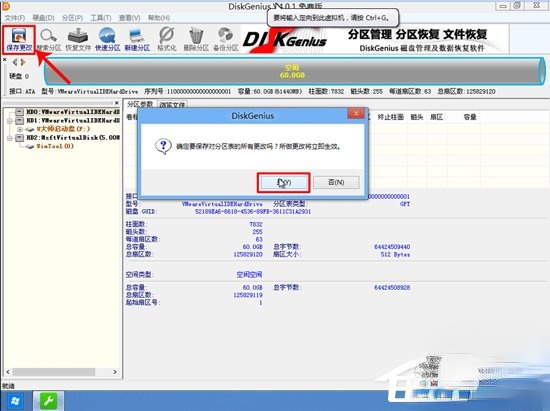Close the disk tree panel with its x

(x=117, y=103)
